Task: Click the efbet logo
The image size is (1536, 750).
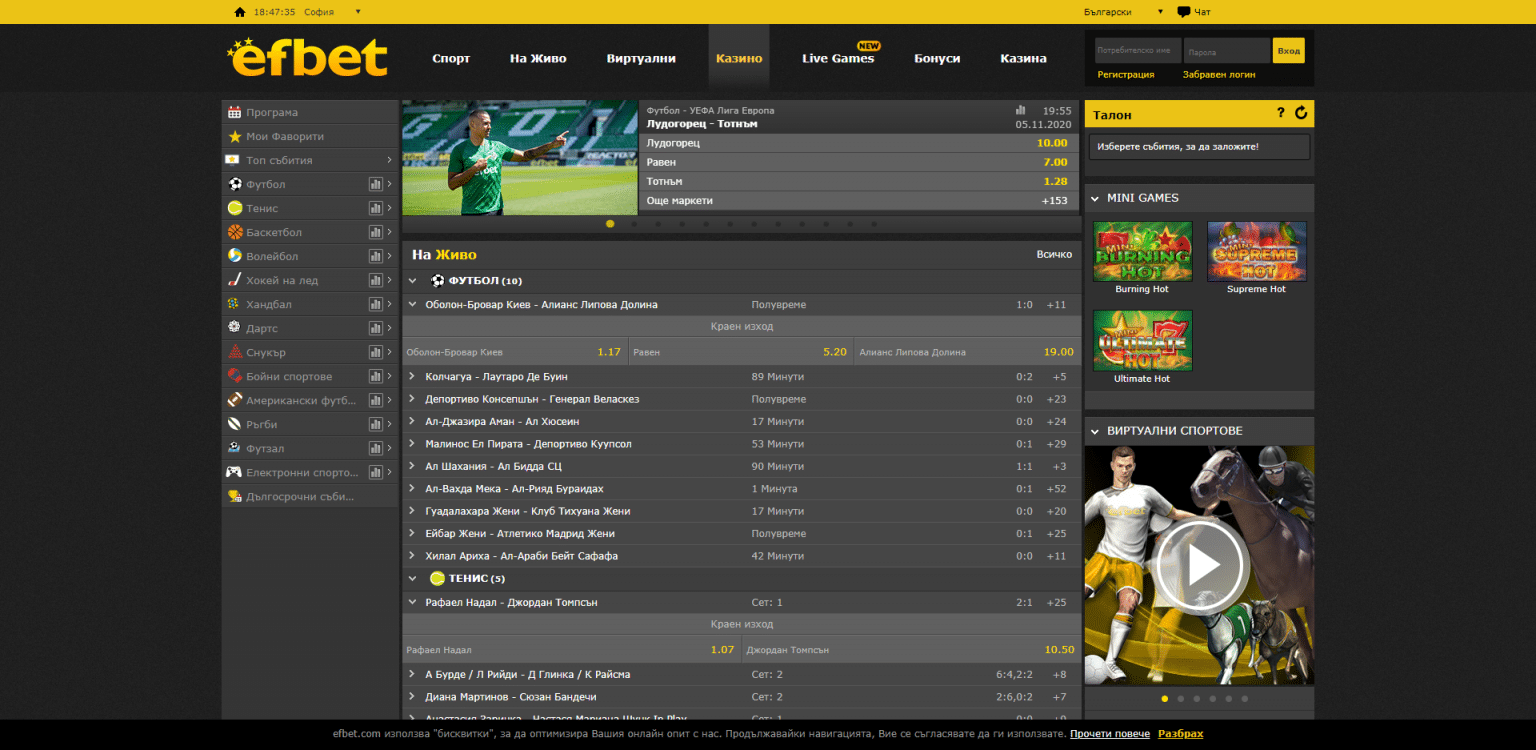Action: click(307, 57)
